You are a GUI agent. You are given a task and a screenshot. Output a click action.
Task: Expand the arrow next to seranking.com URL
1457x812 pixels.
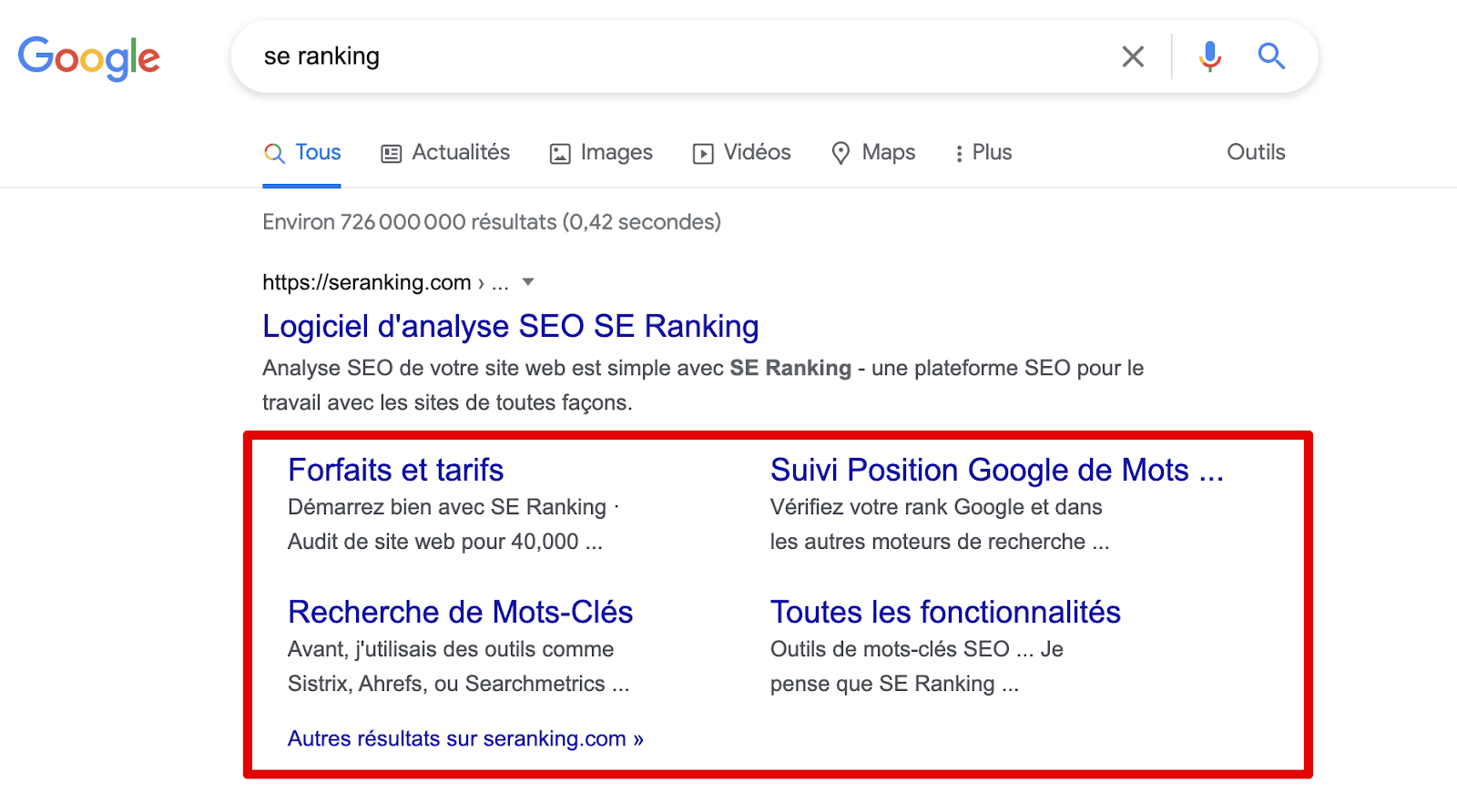(x=528, y=282)
